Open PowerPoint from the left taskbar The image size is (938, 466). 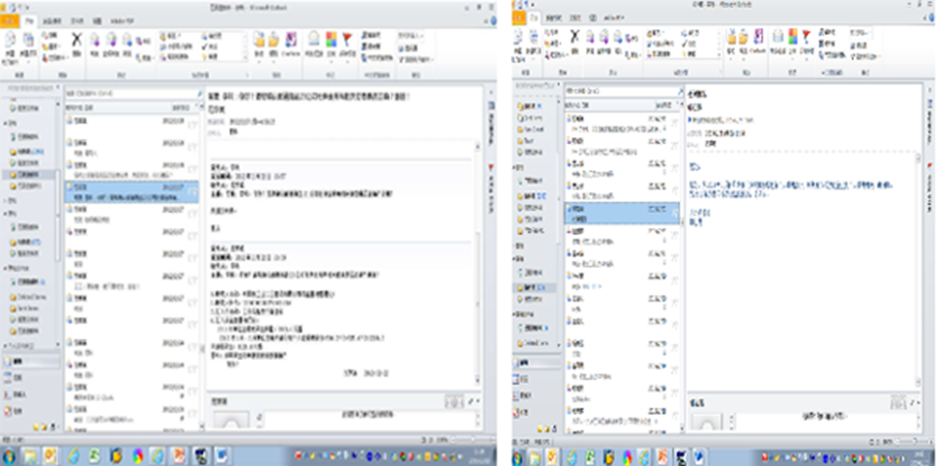pyautogui.click(x=179, y=456)
